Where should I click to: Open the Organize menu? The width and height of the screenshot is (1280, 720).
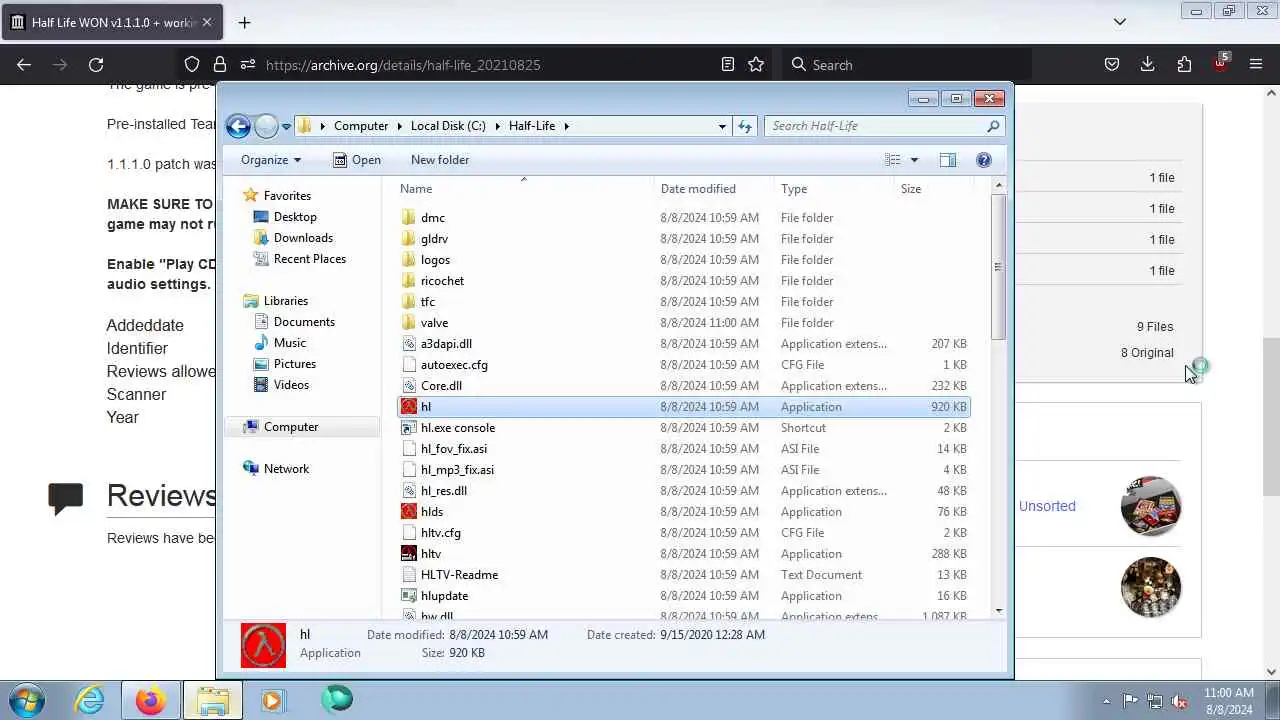coord(270,160)
